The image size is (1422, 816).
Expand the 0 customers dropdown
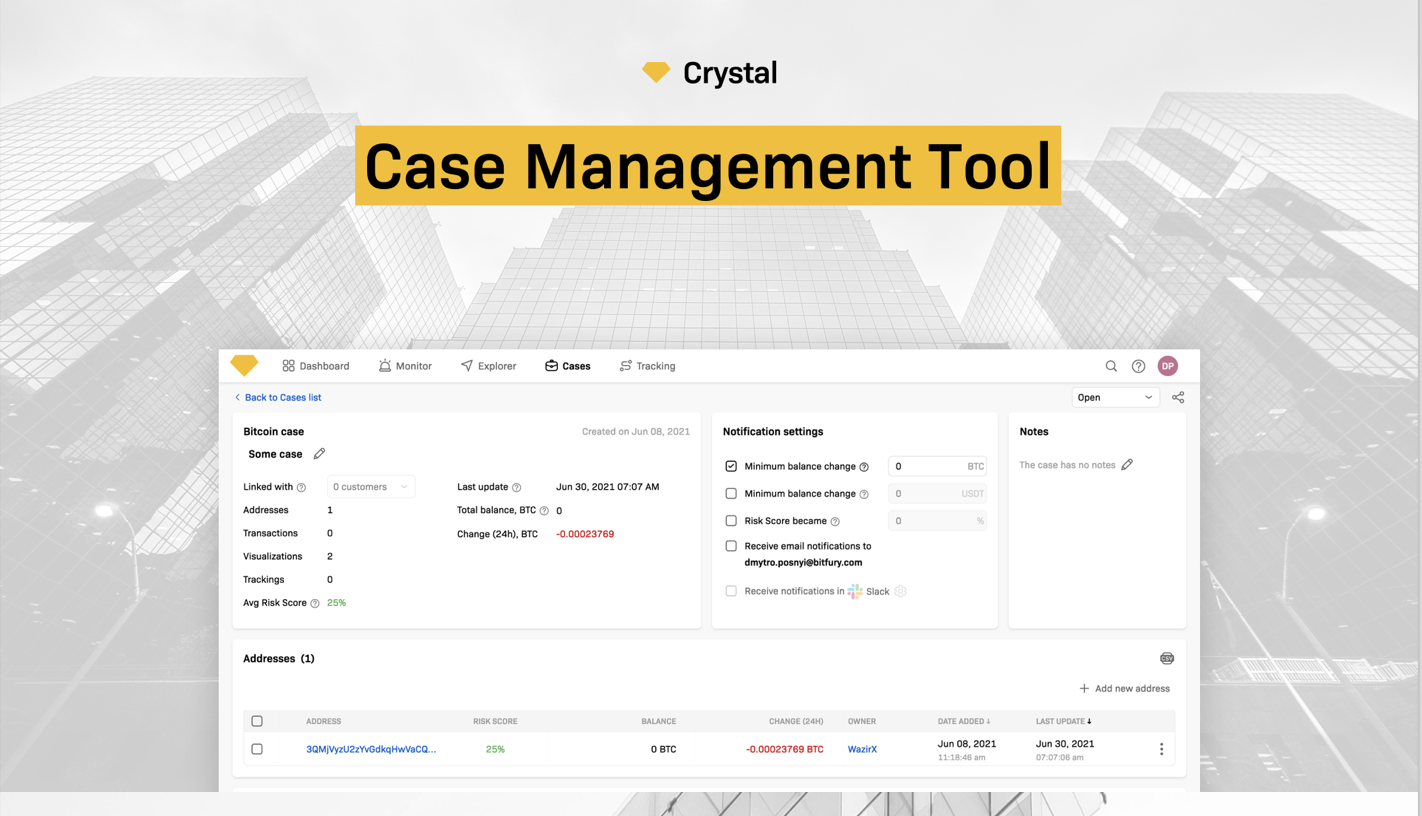[x=370, y=486]
